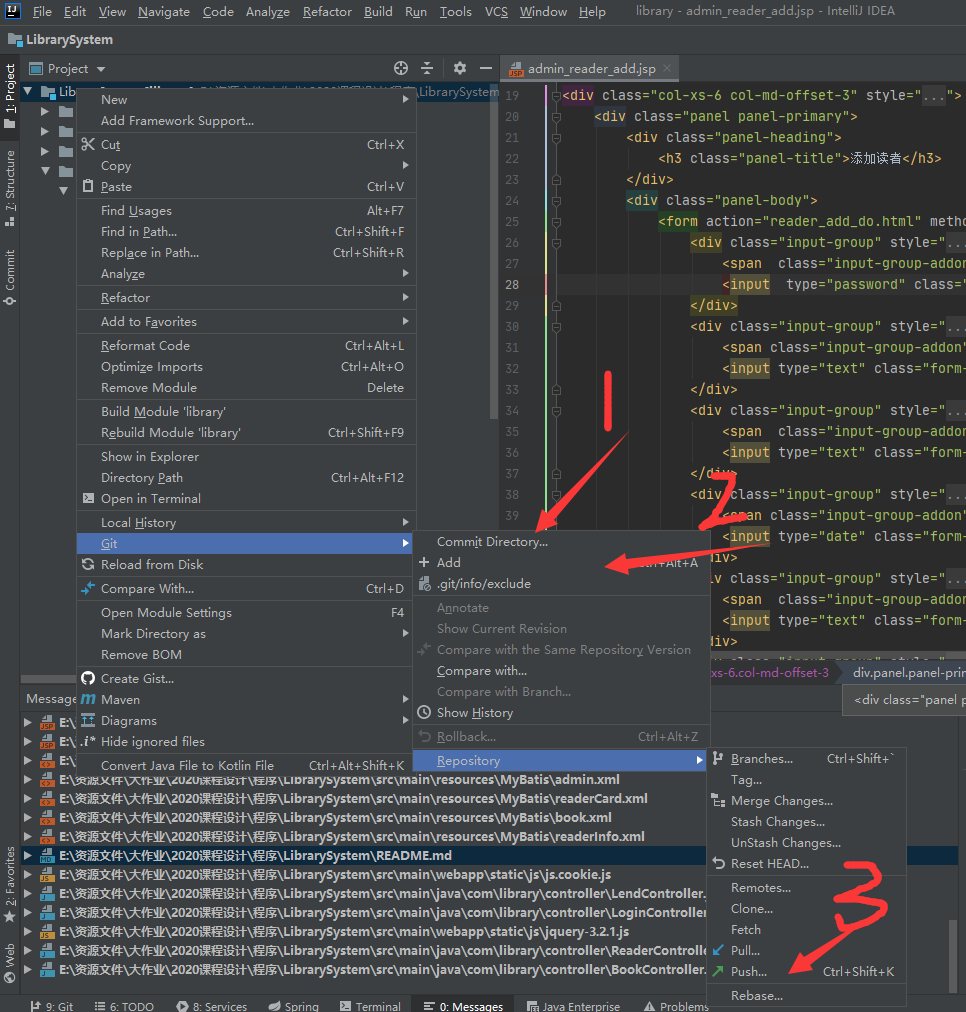The width and height of the screenshot is (966, 1012).
Task: Expand the Local History submenu
Action: (246, 522)
